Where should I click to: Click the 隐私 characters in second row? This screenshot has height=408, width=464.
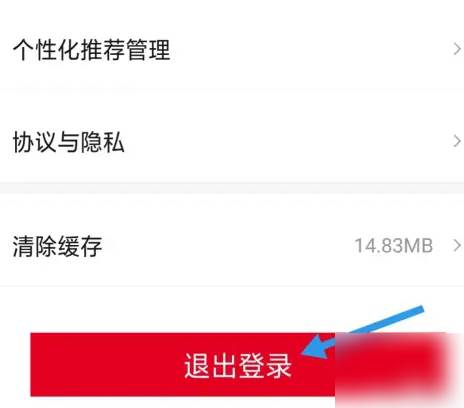point(103,142)
